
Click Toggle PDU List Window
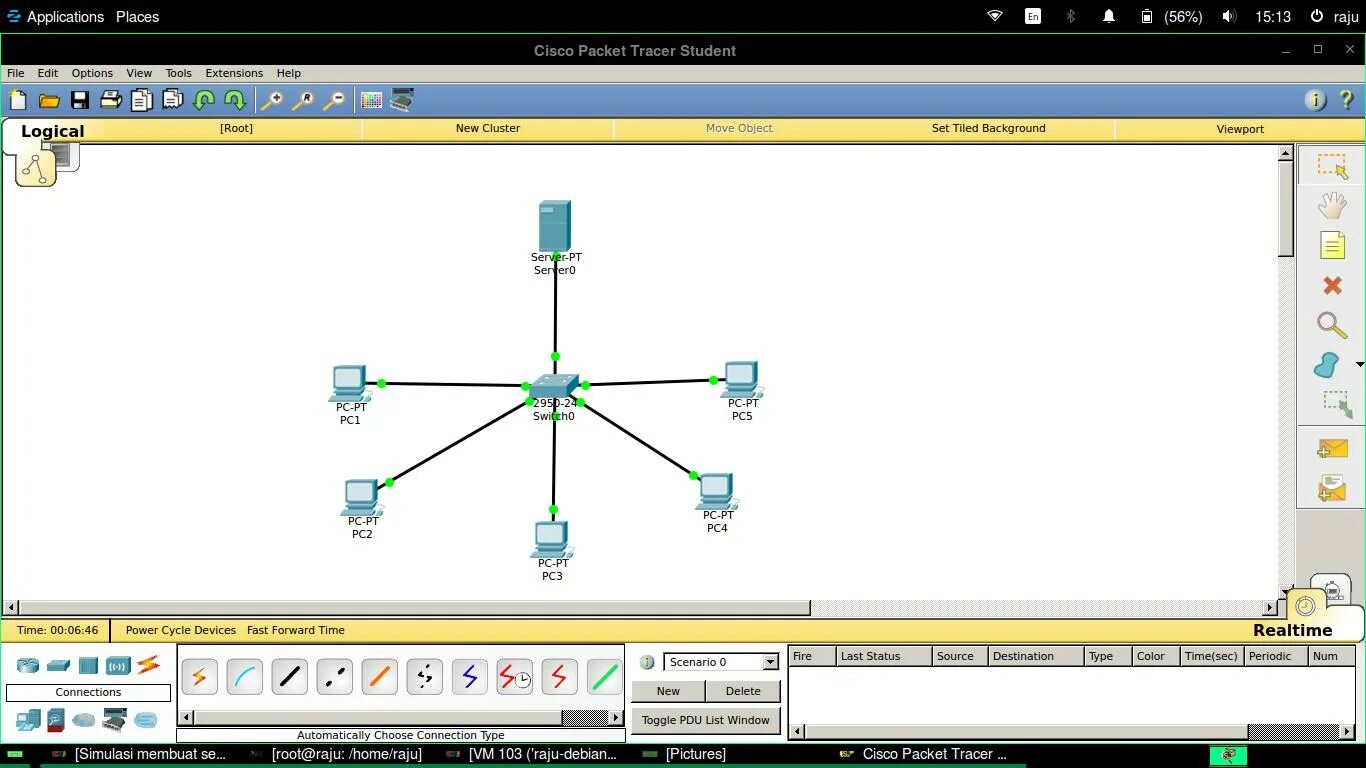point(705,720)
